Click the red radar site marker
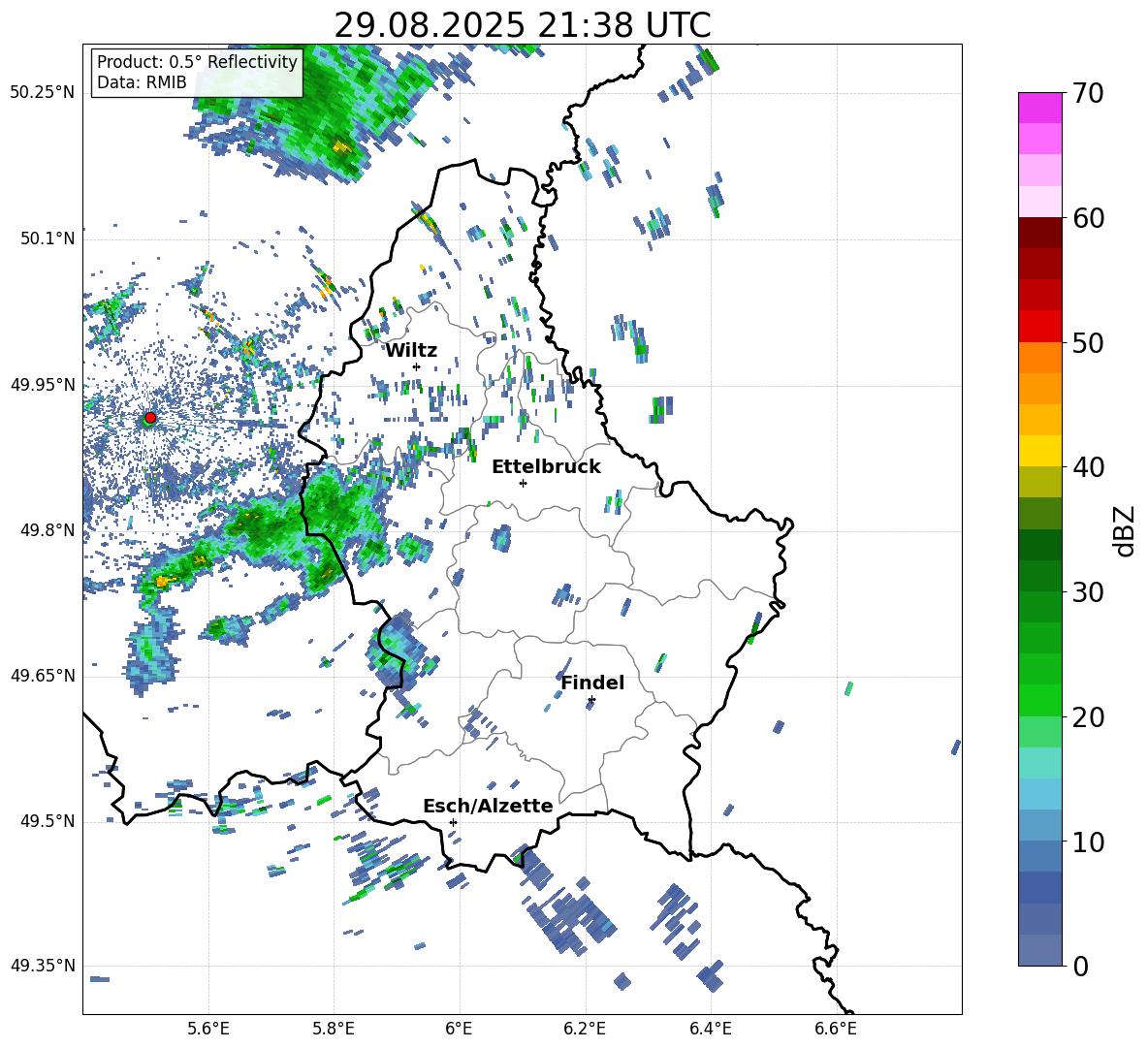This screenshot has width=1148, height=1048. click(x=150, y=417)
